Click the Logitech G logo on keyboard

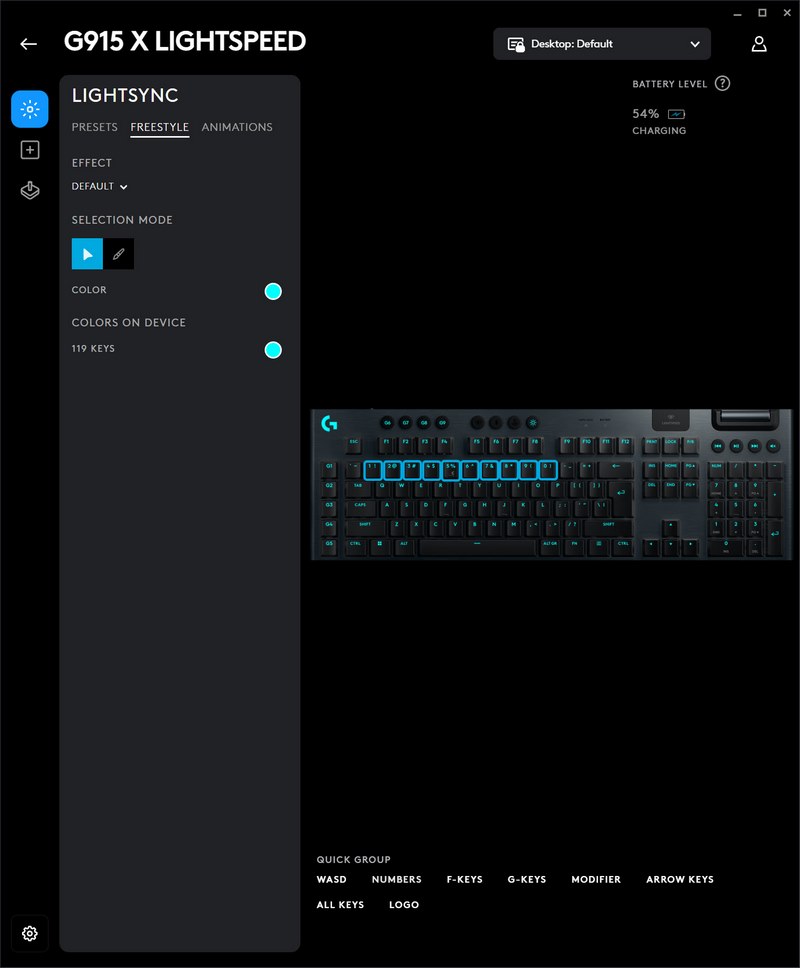pos(329,423)
